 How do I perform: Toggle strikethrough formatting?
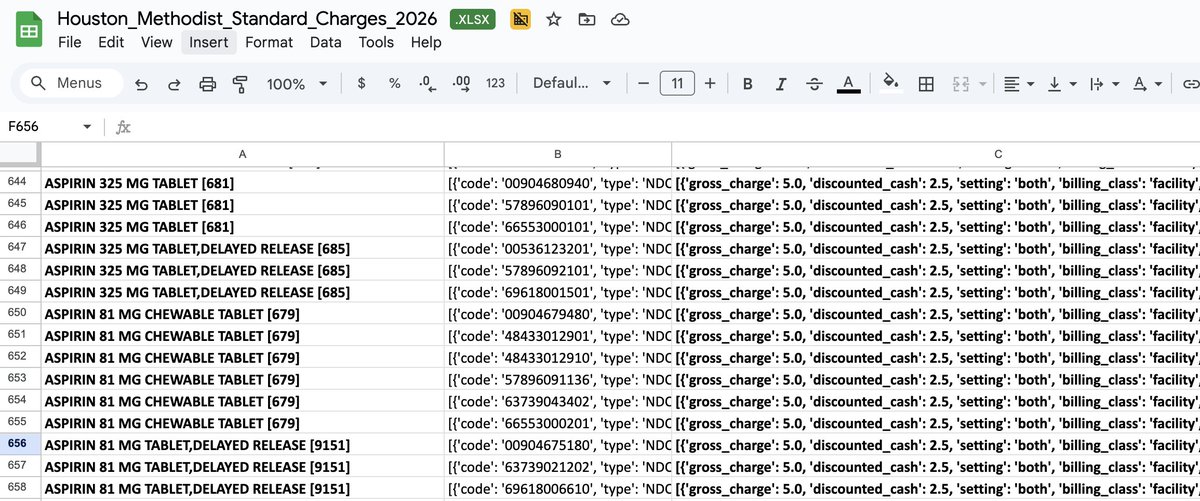(x=814, y=84)
